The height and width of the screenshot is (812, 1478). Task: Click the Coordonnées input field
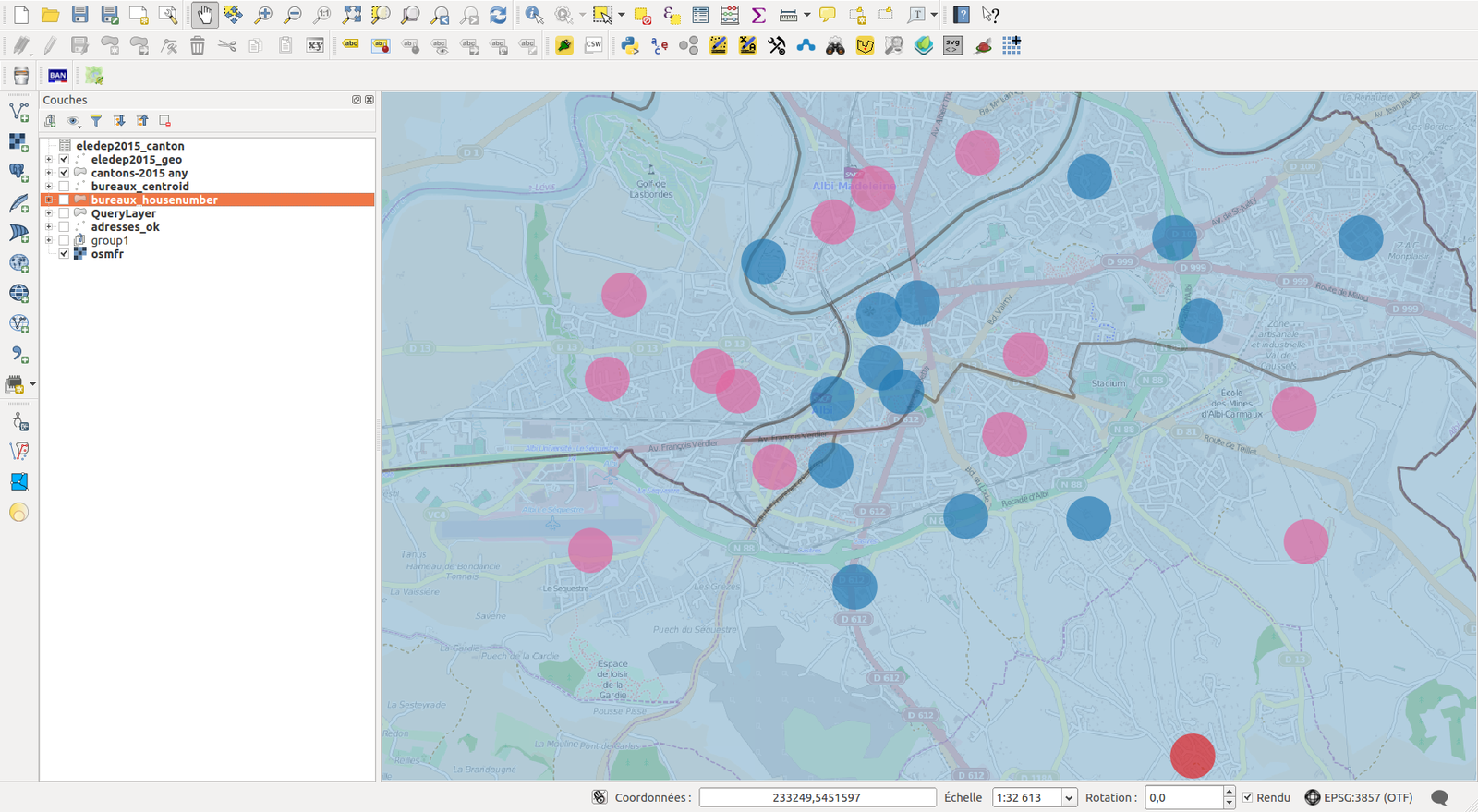tap(817, 797)
